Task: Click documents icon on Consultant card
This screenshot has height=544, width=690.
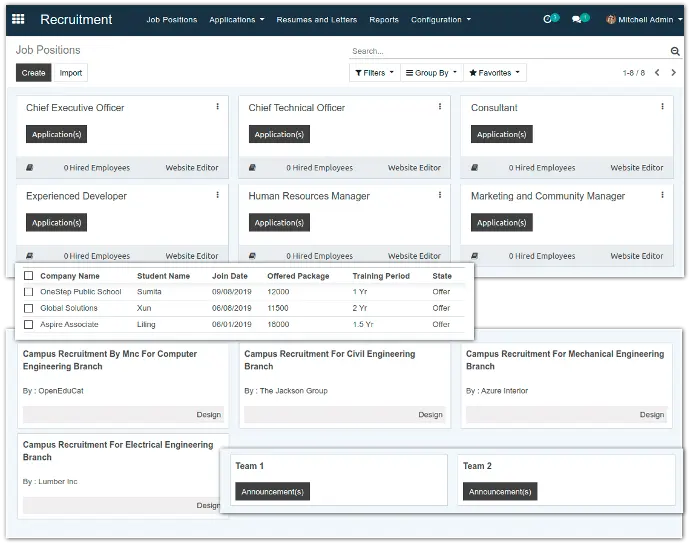Action: pyautogui.click(x=474, y=168)
